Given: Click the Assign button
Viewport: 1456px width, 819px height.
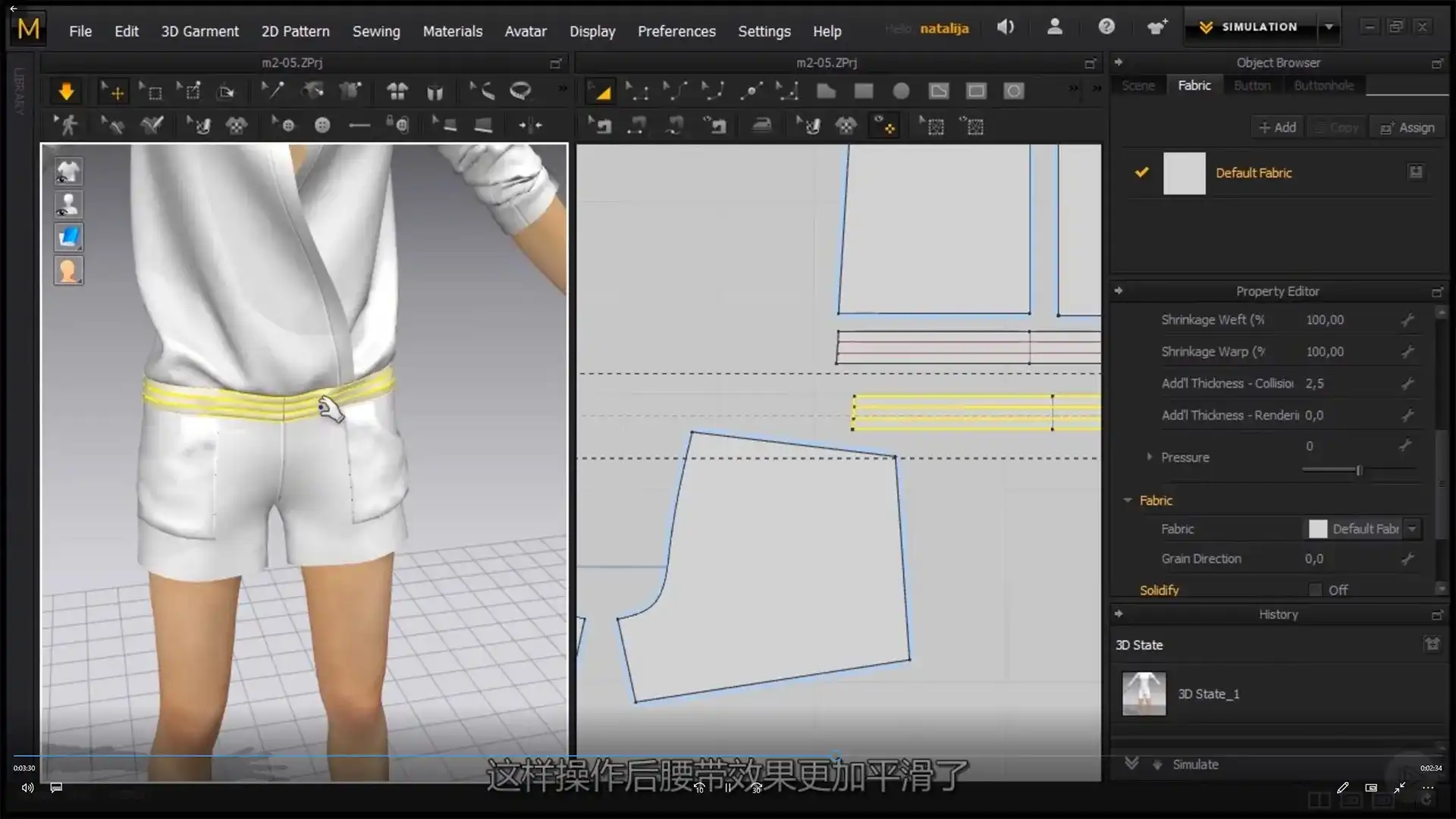Looking at the screenshot, I should click(x=1407, y=127).
